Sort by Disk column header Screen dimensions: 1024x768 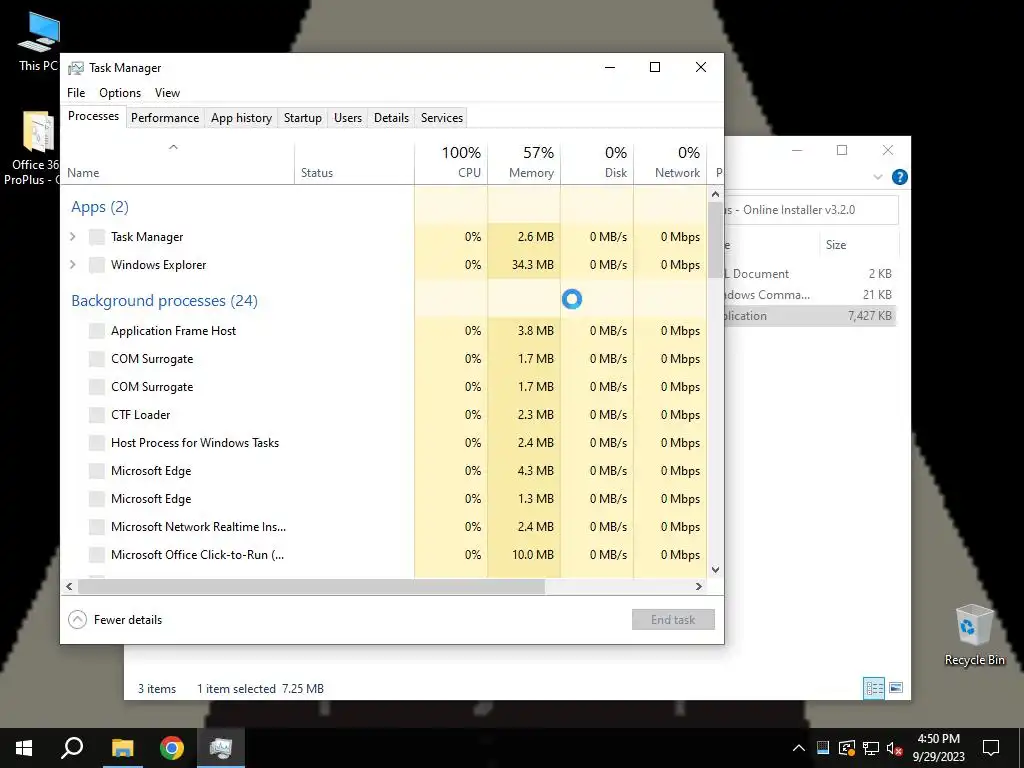pyautogui.click(x=597, y=162)
